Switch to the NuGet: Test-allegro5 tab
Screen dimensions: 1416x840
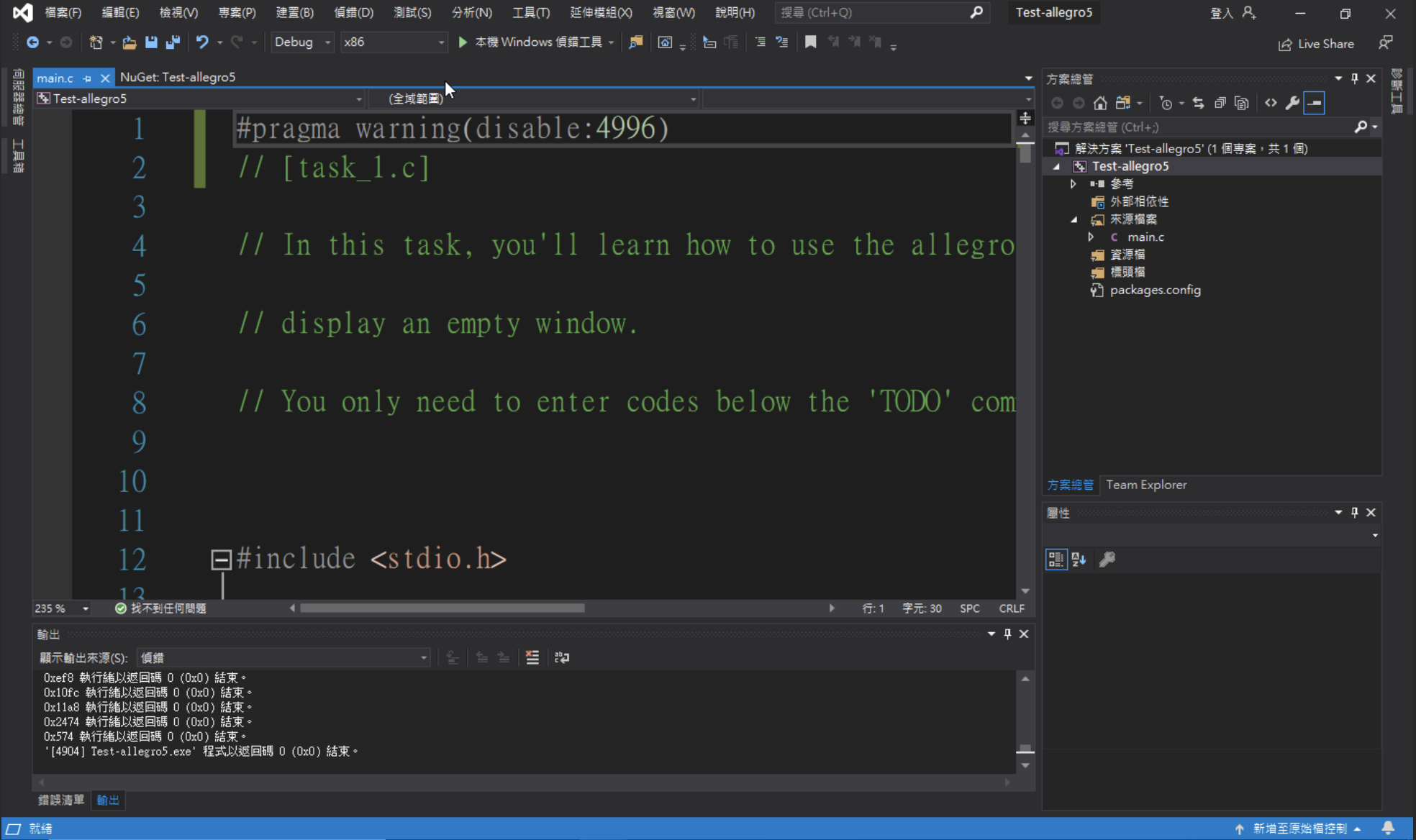(x=178, y=77)
